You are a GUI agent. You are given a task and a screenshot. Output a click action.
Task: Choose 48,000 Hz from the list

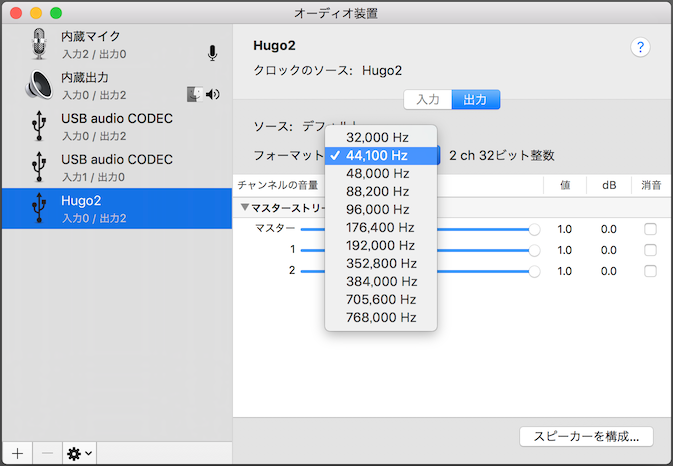pos(381,173)
